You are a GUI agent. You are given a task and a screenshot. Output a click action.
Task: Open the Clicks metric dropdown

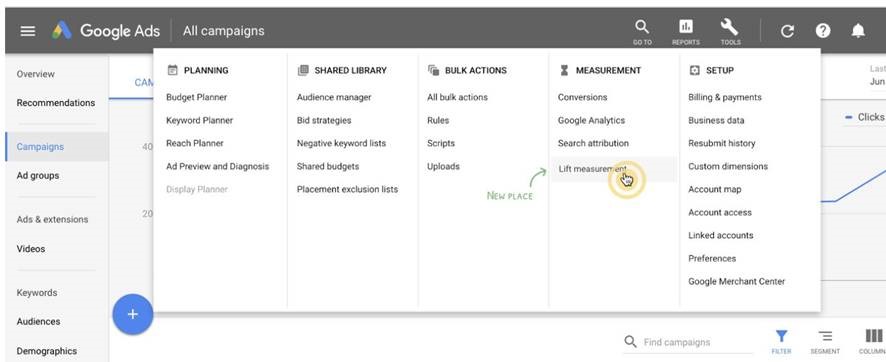pos(864,117)
